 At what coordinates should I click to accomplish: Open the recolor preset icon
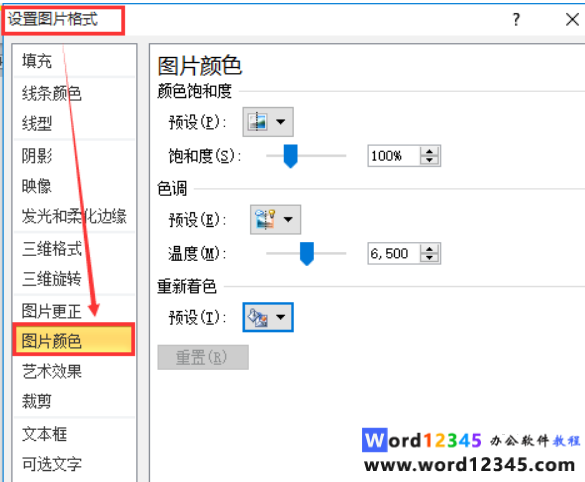pos(258,317)
